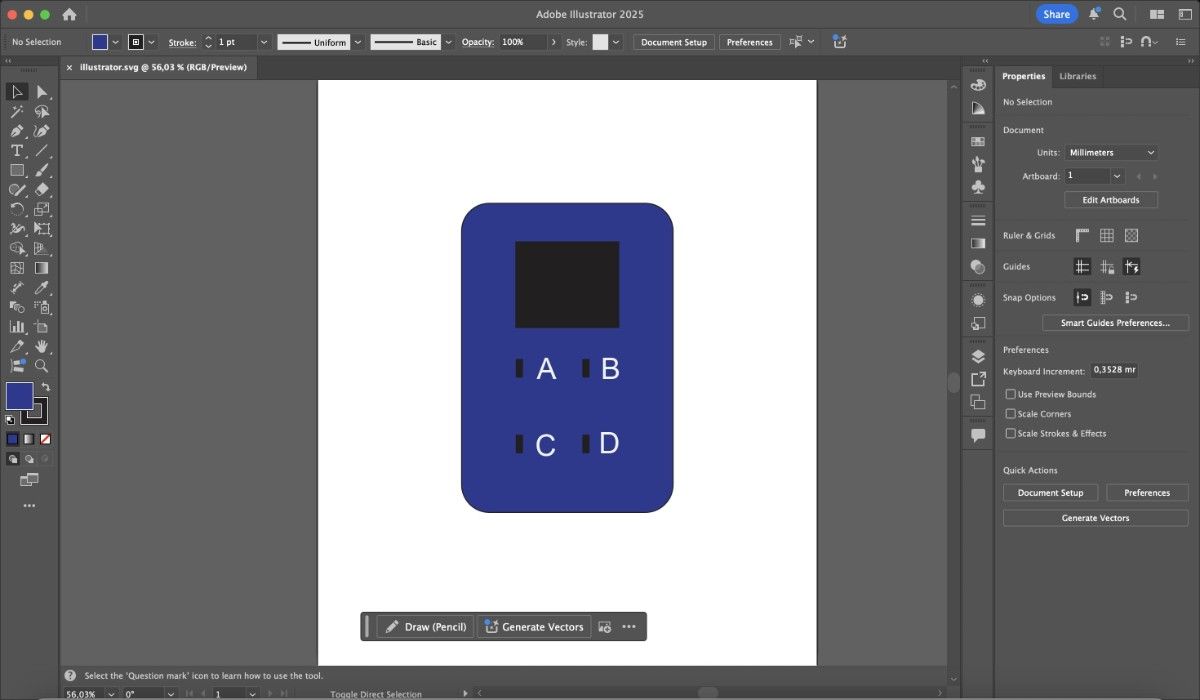Select the Pen tool
Viewport: 1200px width, 700px height.
(x=16, y=131)
